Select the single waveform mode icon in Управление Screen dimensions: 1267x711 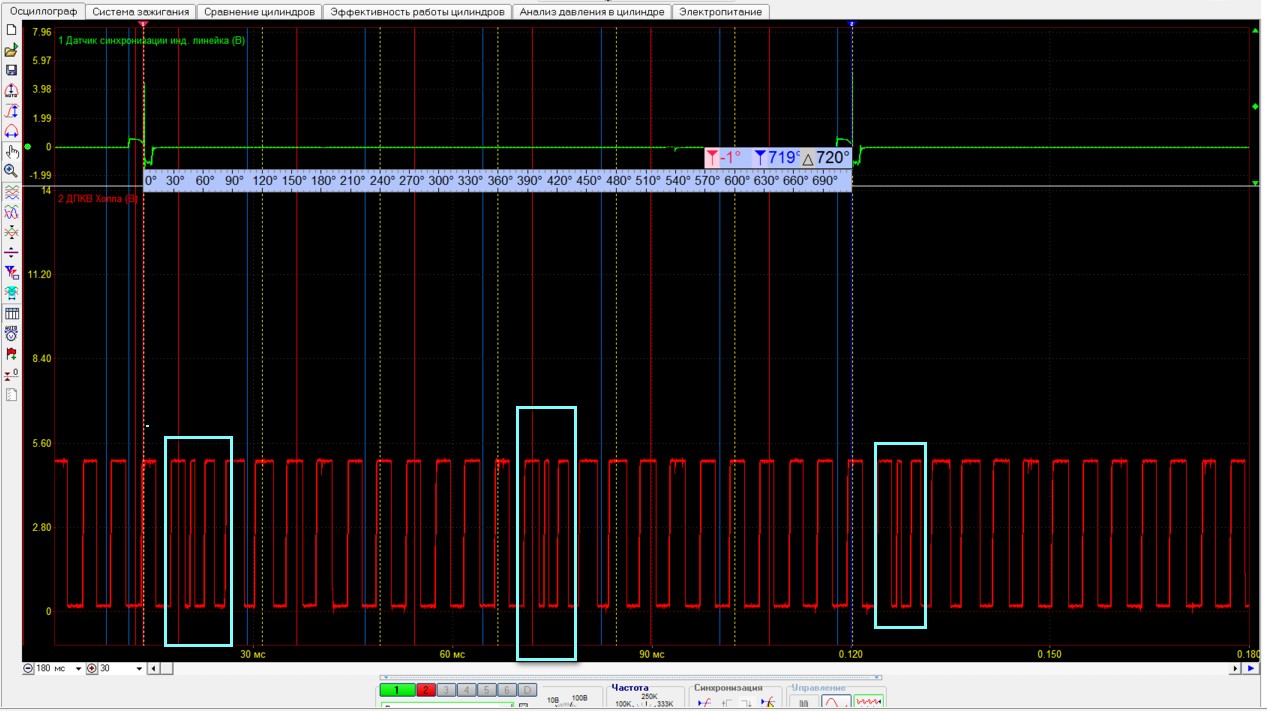(836, 703)
